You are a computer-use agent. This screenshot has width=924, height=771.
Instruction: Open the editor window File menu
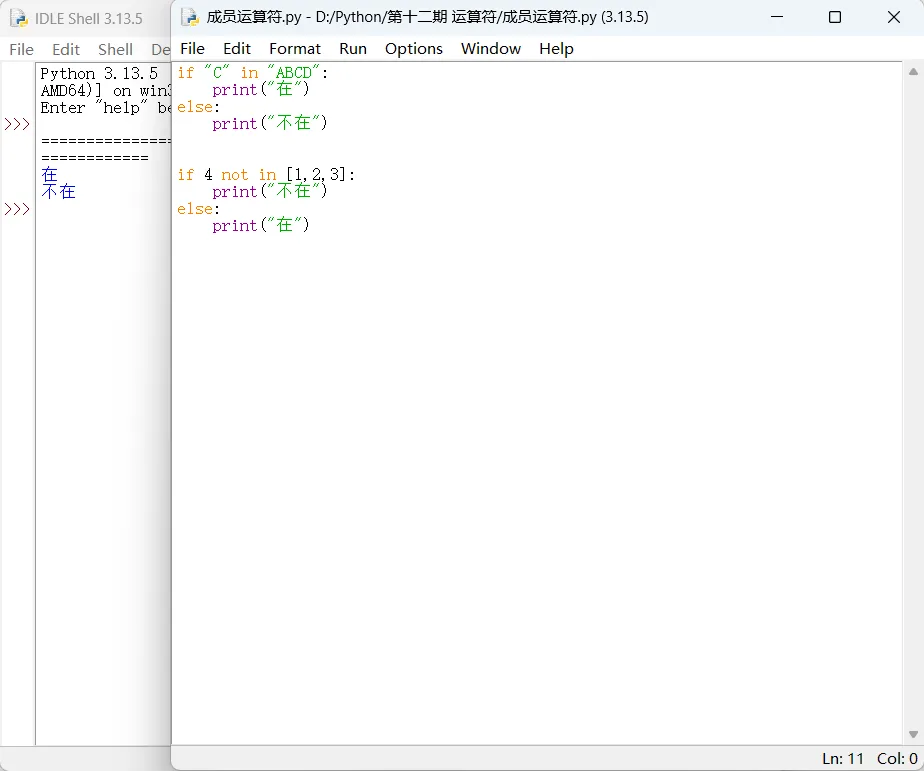(192, 48)
